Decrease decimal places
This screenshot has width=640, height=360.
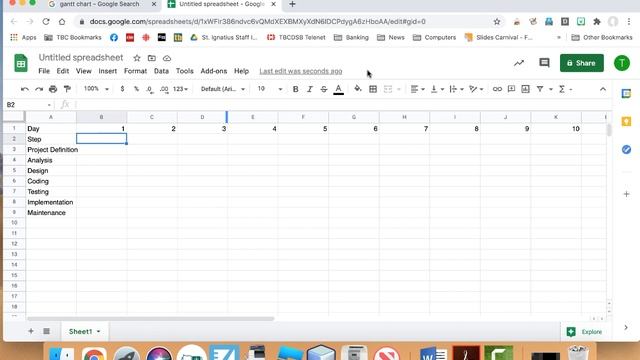pos(150,89)
